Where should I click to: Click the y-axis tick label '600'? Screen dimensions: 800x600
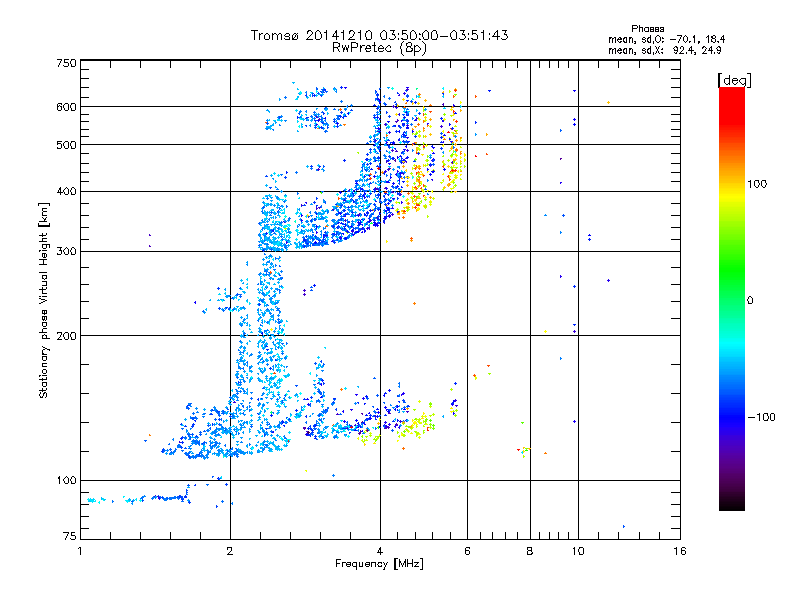pyautogui.click(x=66, y=107)
